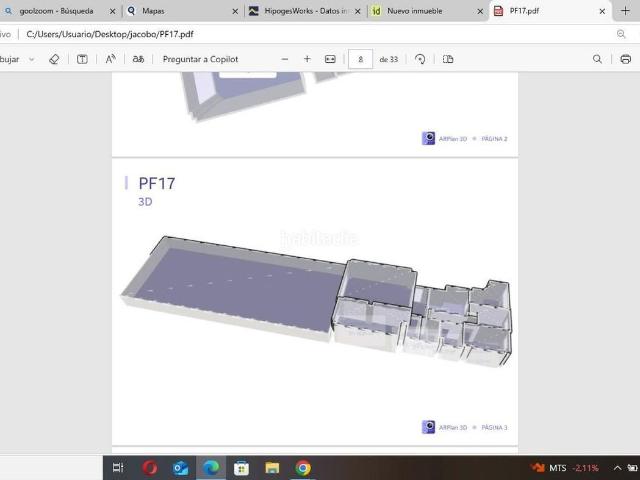Open the Read aloud option
640x480 pixels.
coord(111,59)
